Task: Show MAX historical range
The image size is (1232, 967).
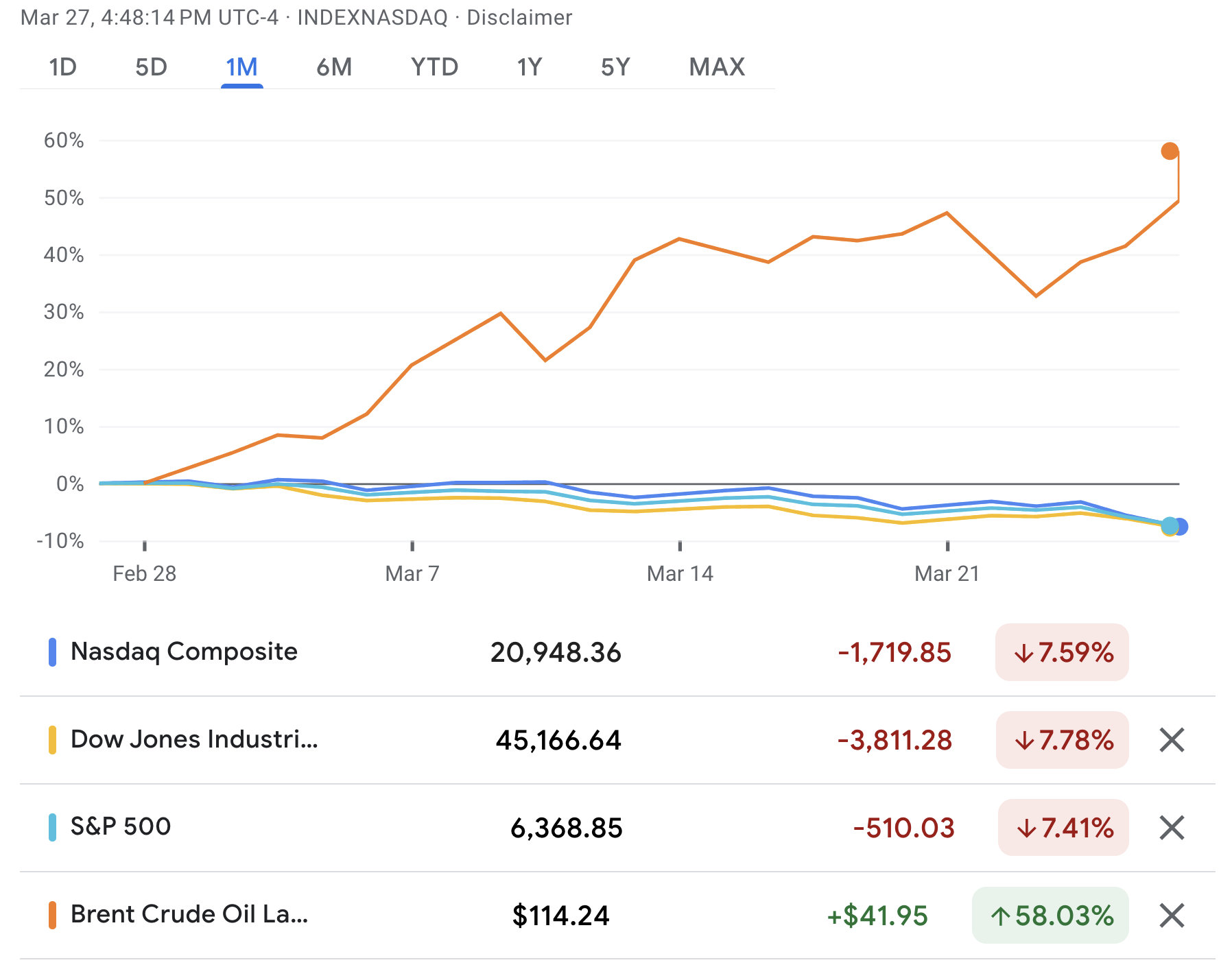Action: click(x=717, y=67)
